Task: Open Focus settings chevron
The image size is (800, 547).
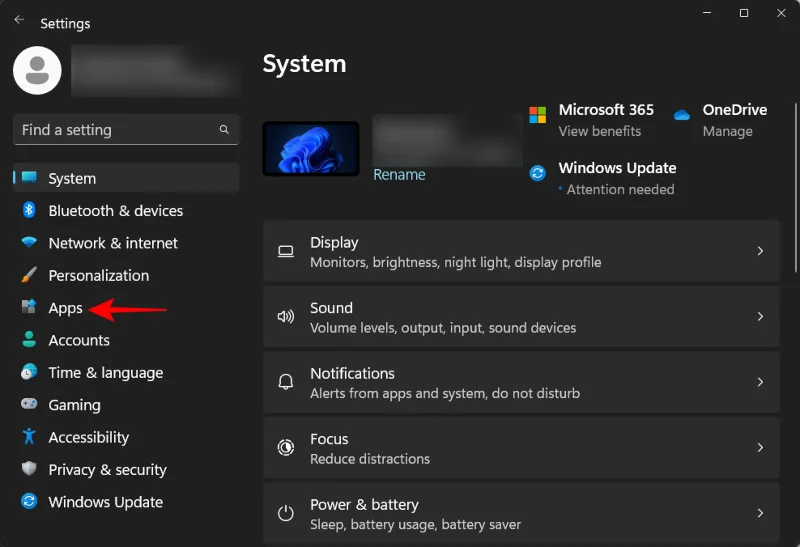Action: pyautogui.click(x=760, y=447)
